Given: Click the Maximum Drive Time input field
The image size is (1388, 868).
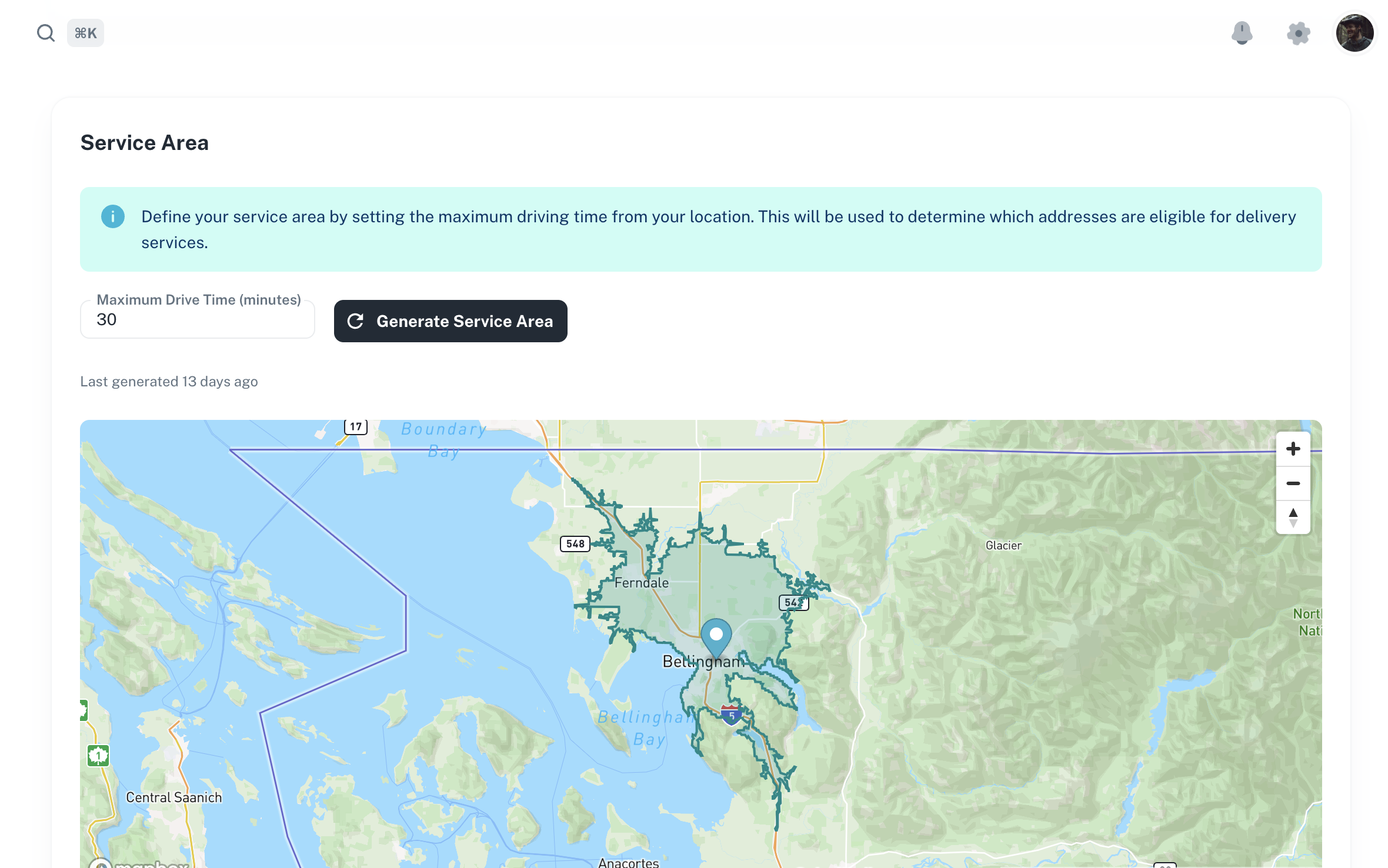Looking at the screenshot, I should pyautogui.click(x=197, y=319).
